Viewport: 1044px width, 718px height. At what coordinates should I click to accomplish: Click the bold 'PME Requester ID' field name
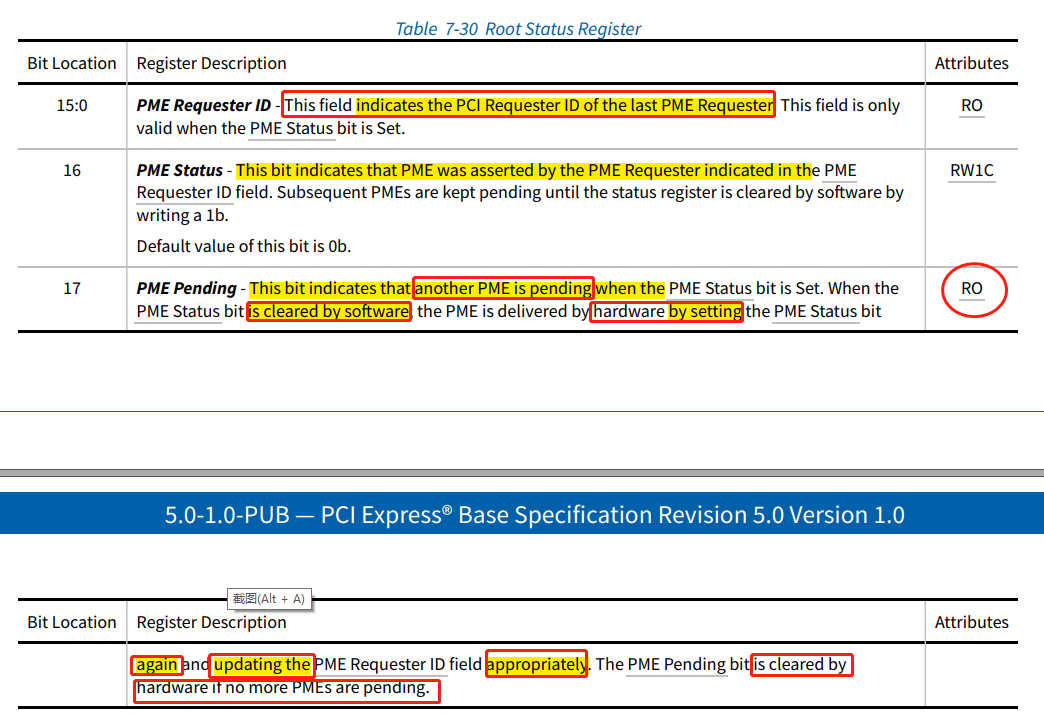204,105
